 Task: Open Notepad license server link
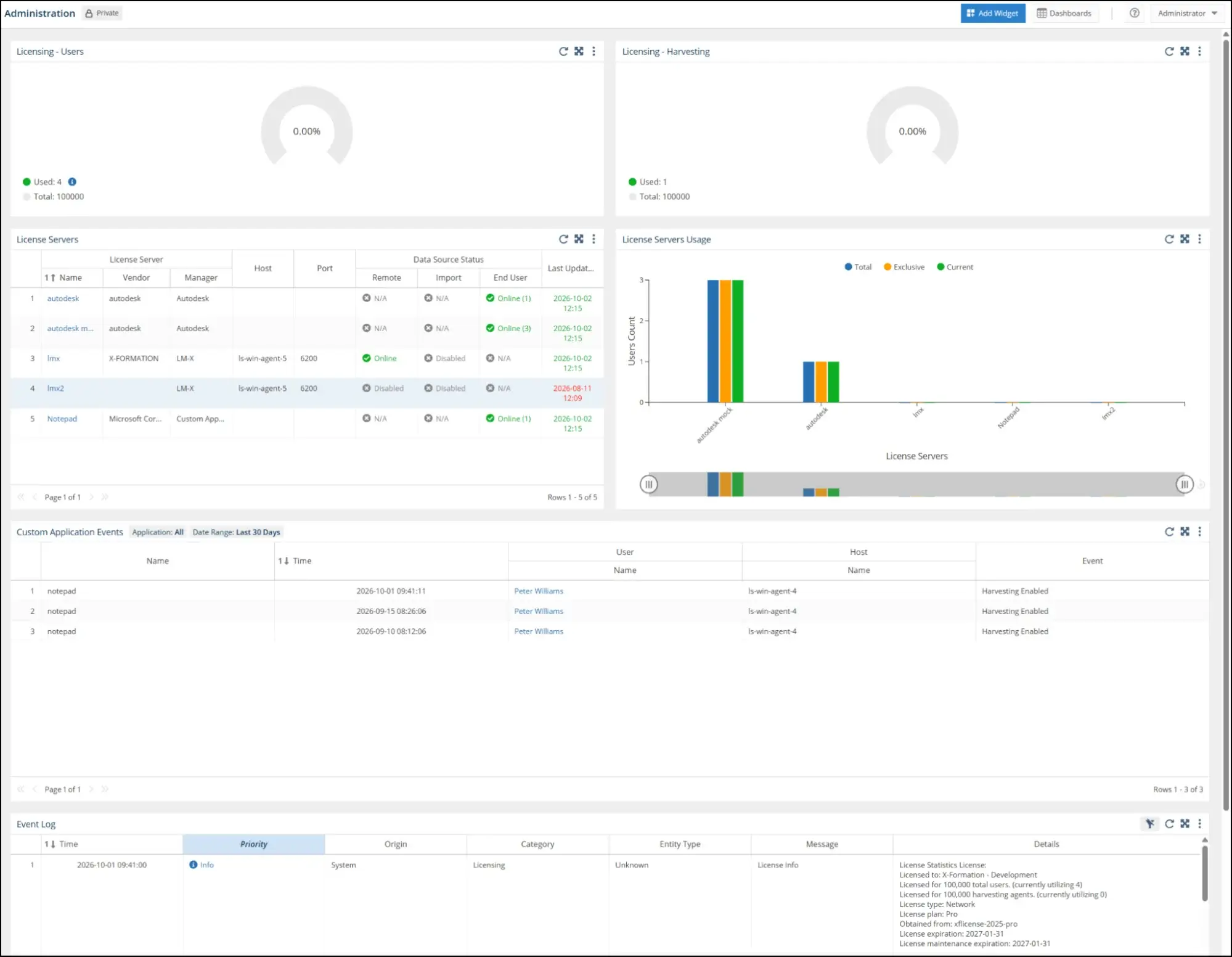coord(62,419)
